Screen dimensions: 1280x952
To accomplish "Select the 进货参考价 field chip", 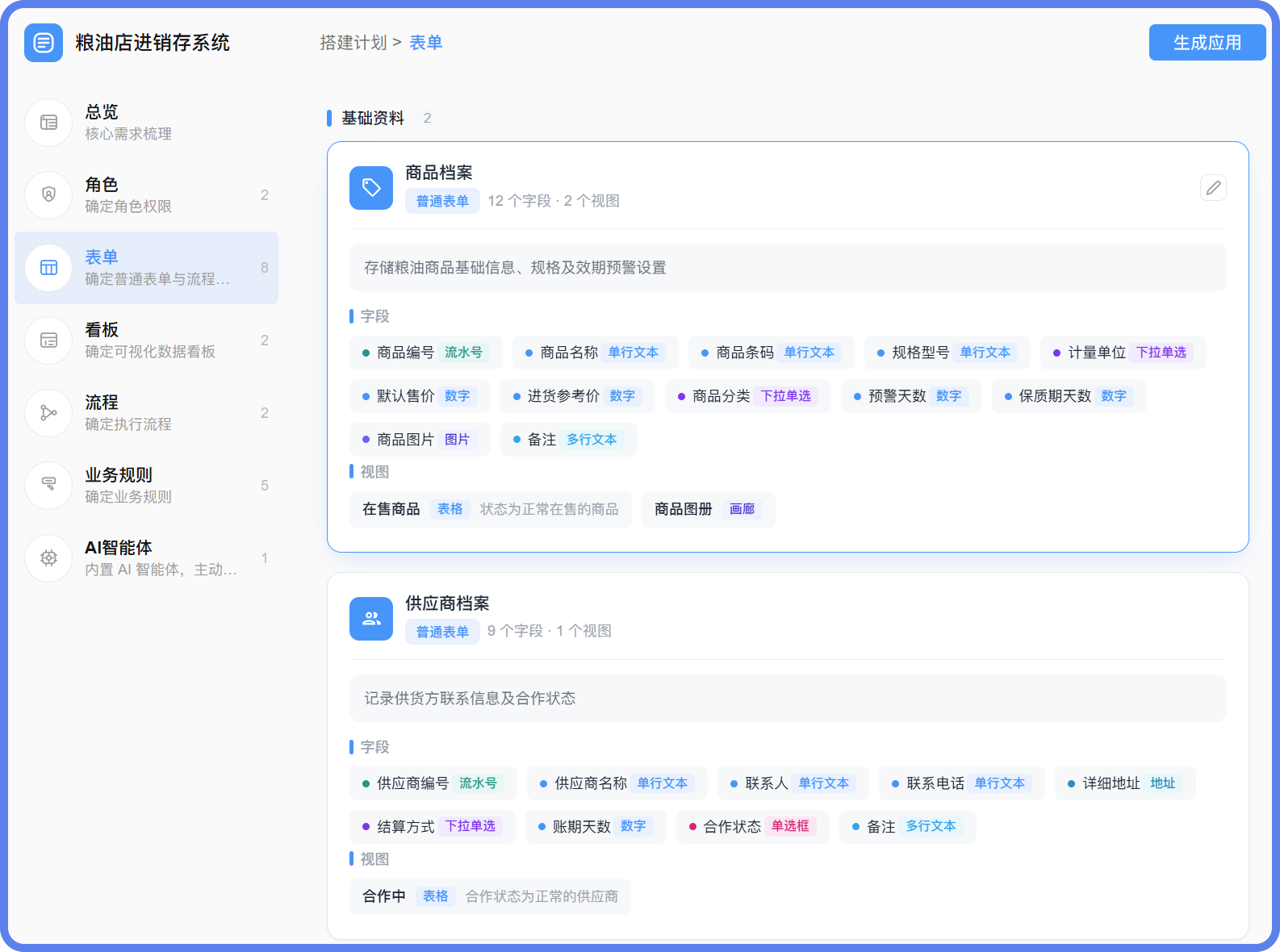I will point(578,396).
